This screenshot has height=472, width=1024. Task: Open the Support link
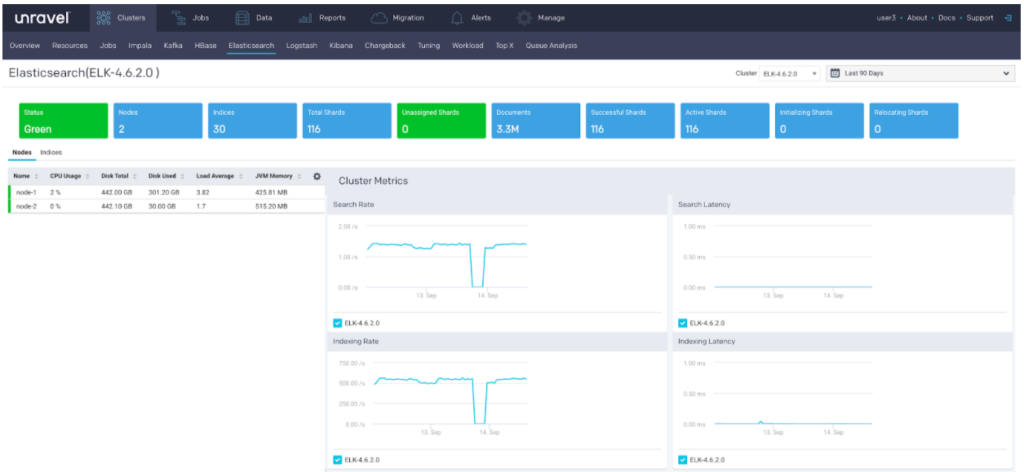coord(980,18)
